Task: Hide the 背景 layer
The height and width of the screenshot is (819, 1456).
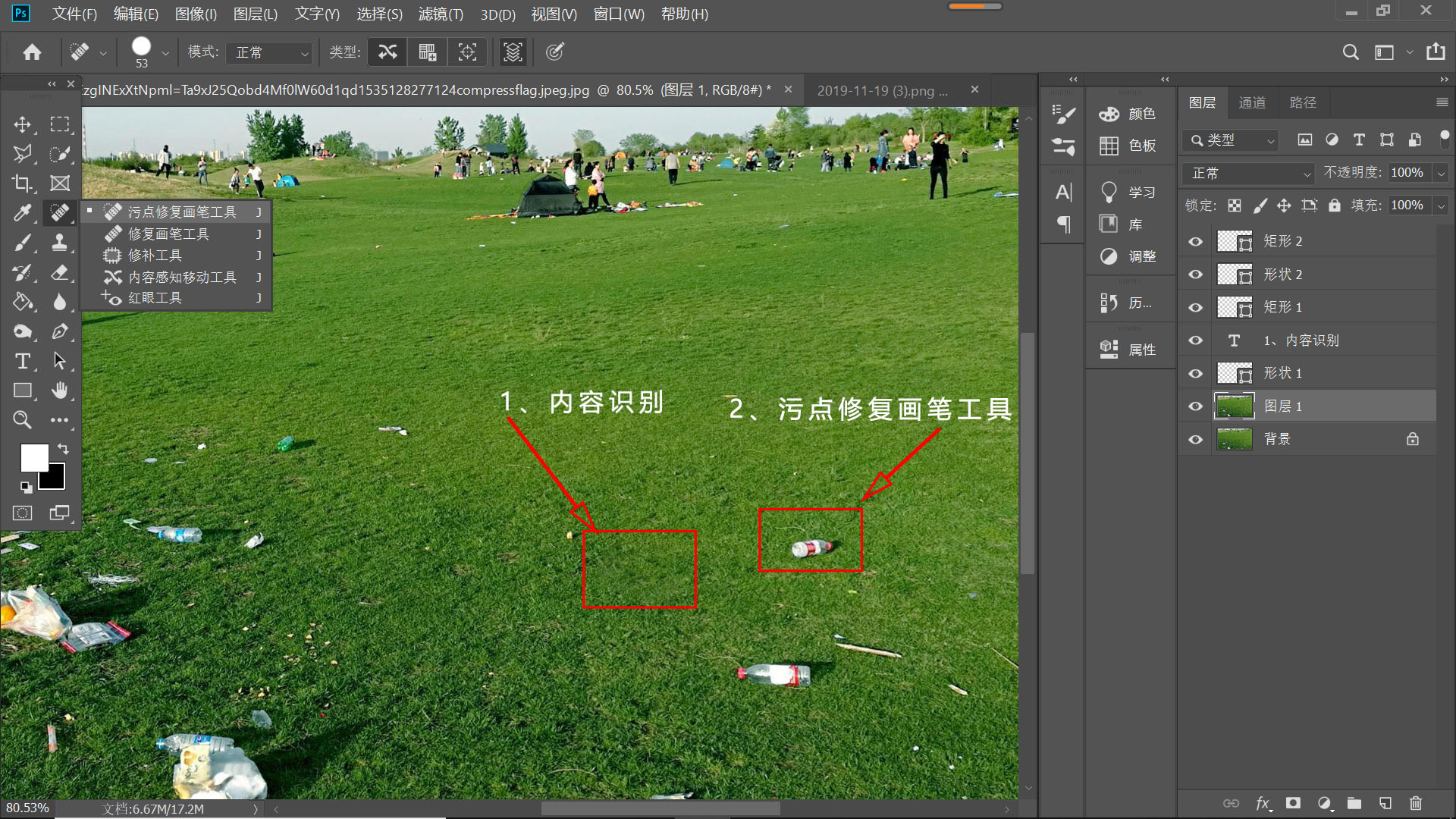Action: pos(1196,440)
